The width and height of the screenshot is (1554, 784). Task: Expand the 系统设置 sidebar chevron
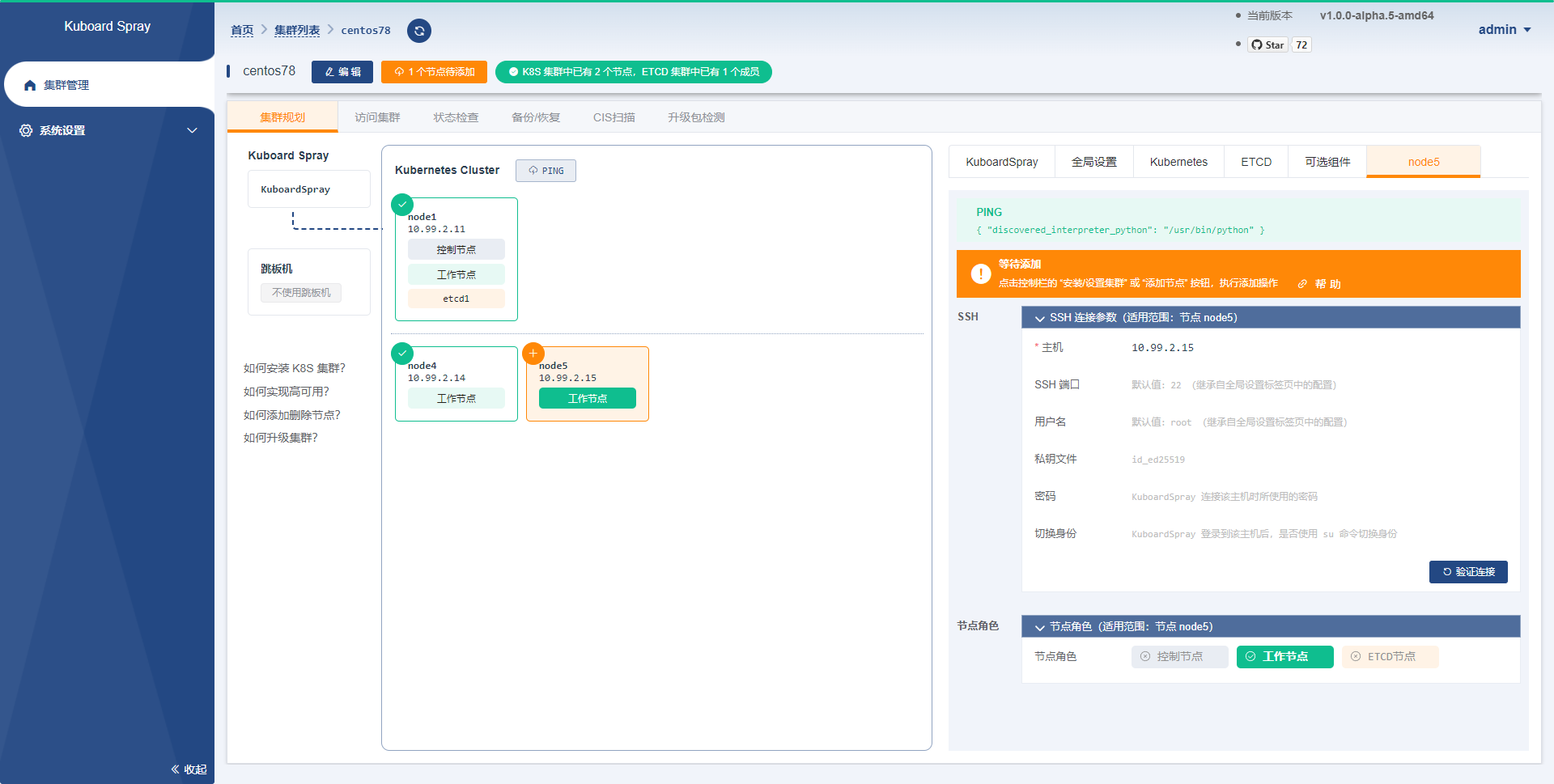[x=192, y=130]
